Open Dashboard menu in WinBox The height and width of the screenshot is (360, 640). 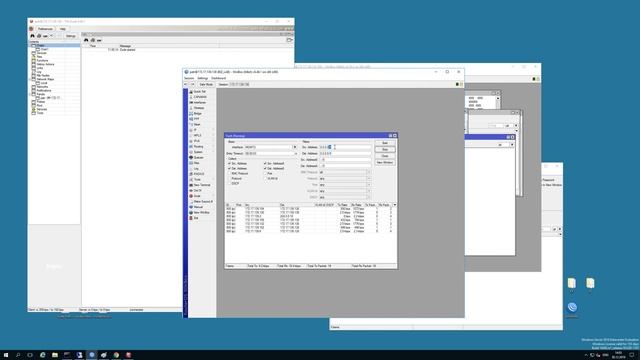pos(218,78)
